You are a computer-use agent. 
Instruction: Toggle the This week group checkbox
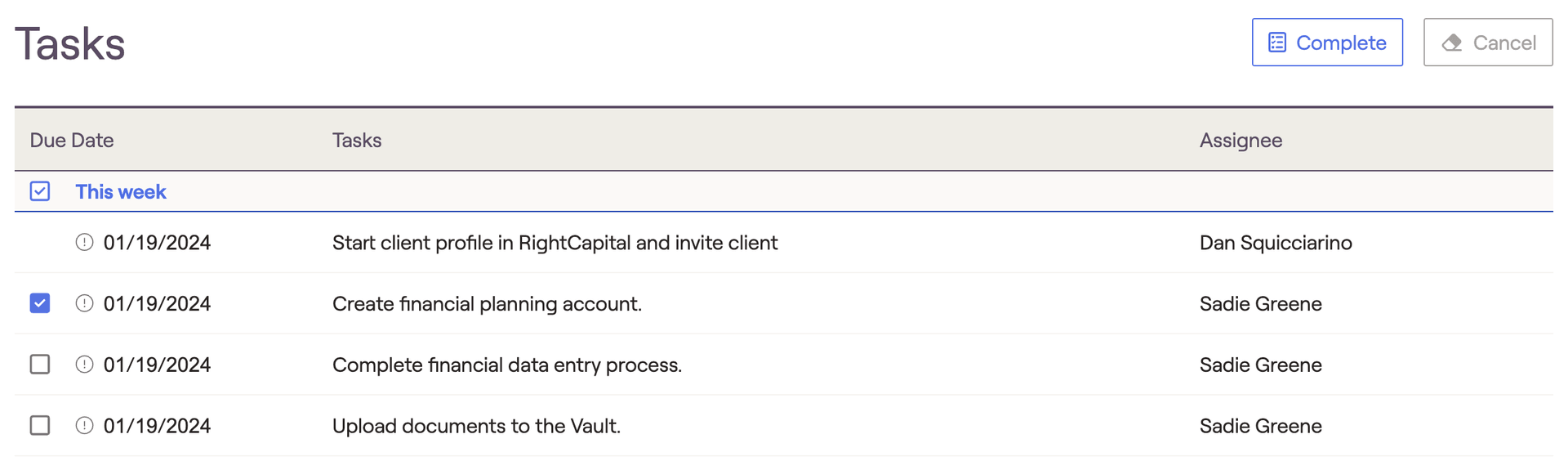[x=40, y=191]
